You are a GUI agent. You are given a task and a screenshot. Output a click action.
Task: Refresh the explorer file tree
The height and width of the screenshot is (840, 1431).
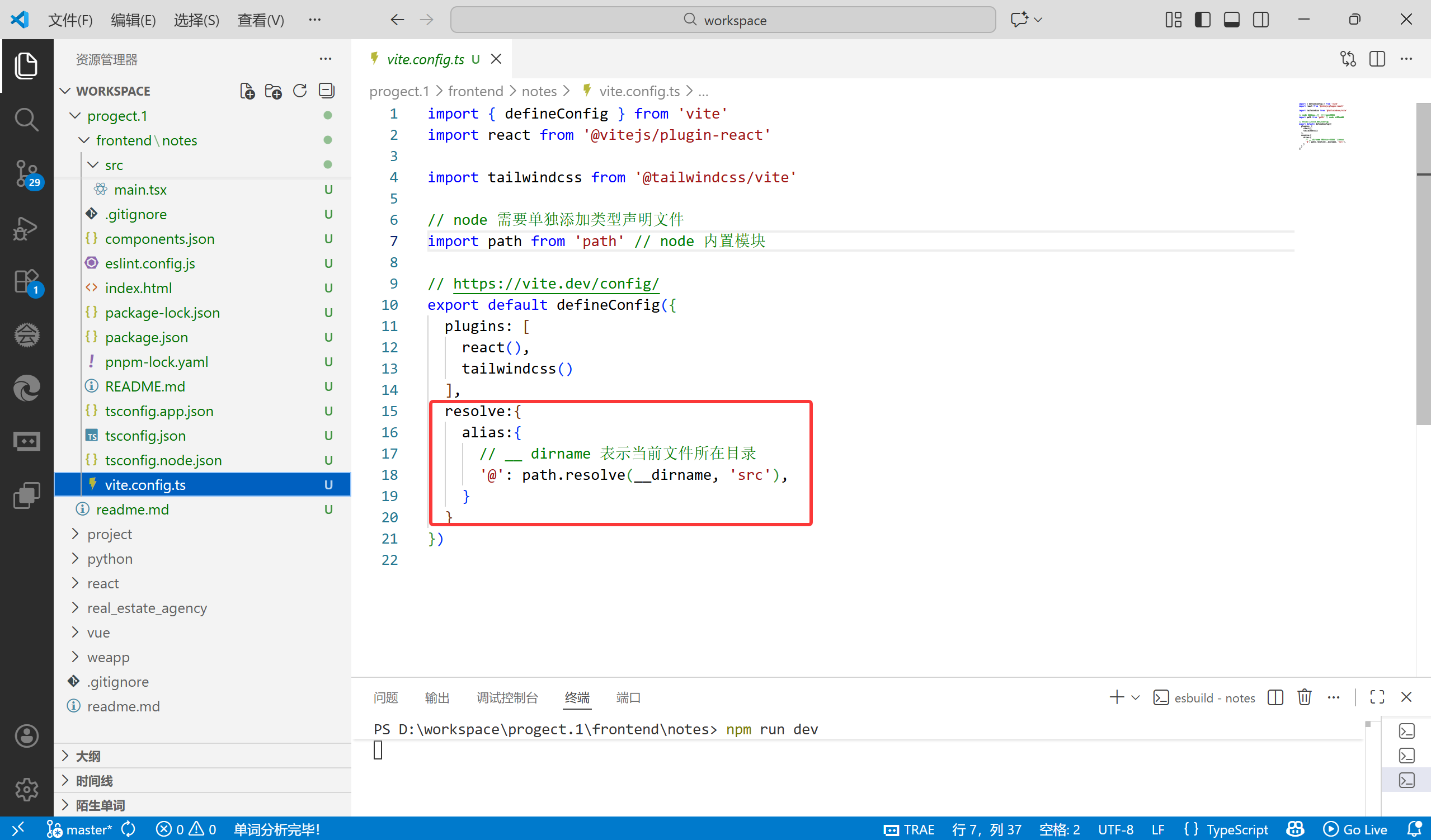point(300,91)
